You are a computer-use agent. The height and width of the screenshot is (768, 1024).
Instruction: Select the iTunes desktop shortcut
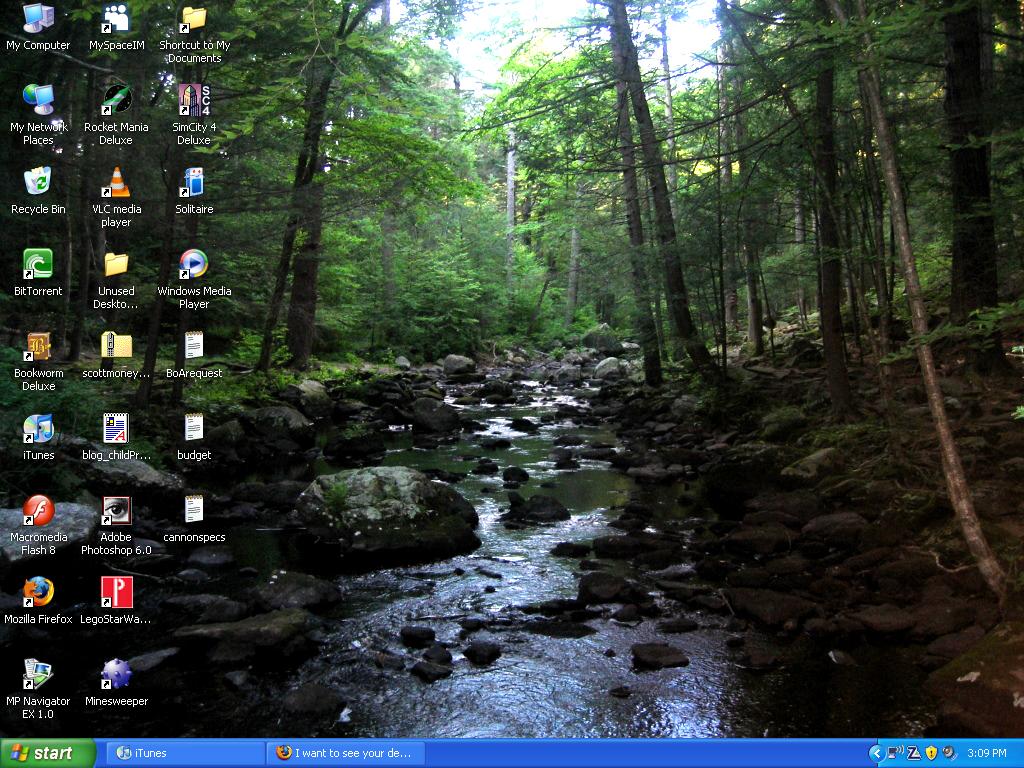tap(38, 429)
